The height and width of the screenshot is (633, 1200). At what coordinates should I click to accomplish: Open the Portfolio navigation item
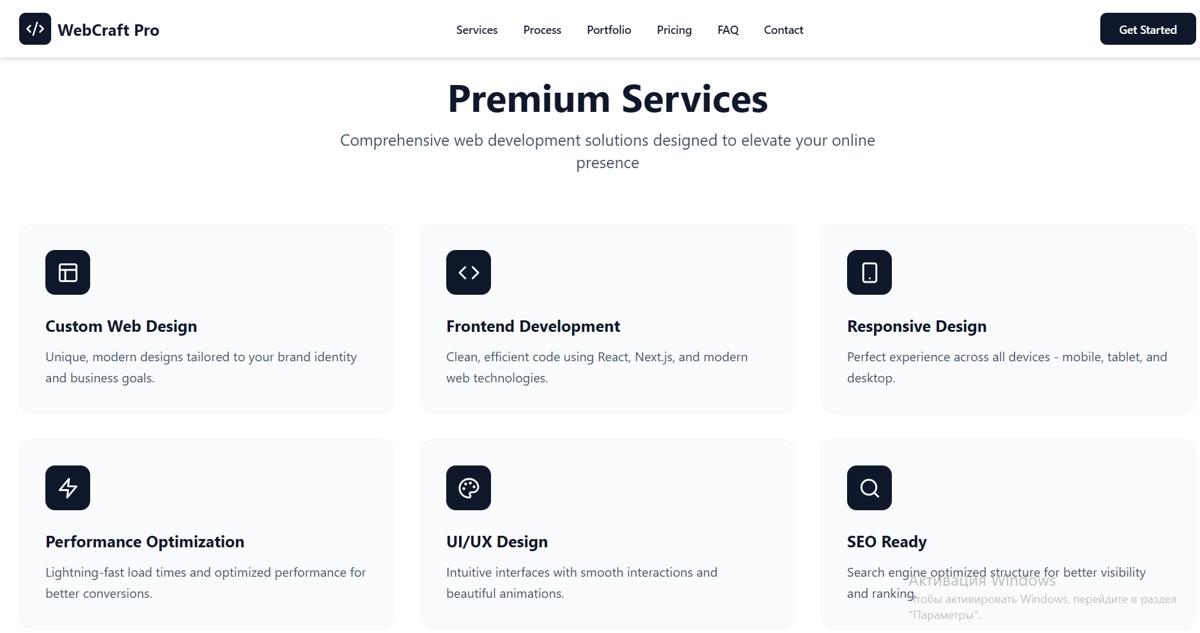[x=609, y=30]
